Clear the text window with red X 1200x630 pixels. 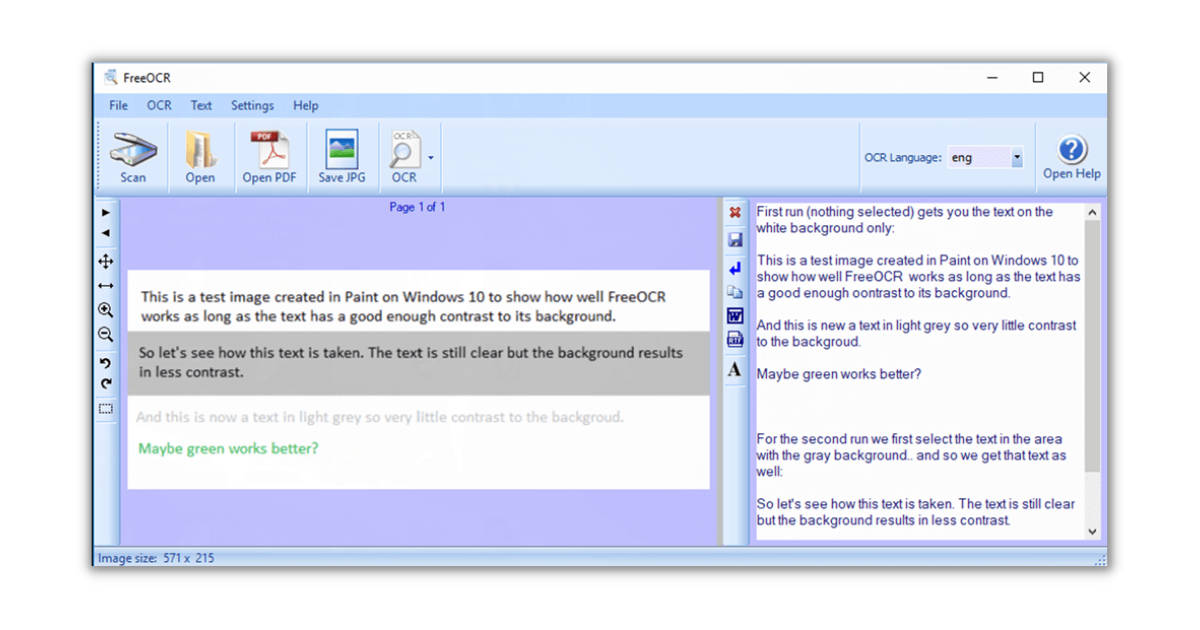coord(735,213)
